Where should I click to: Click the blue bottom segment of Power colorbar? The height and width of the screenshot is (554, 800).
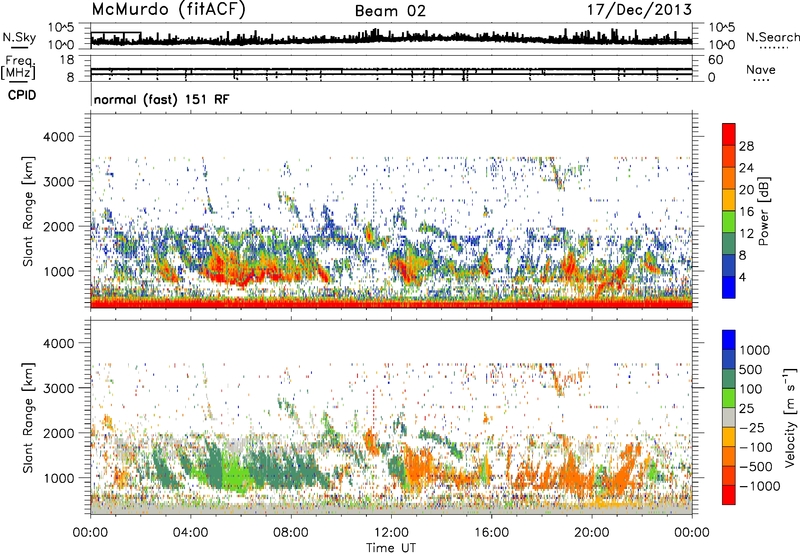tap(729, 287)
